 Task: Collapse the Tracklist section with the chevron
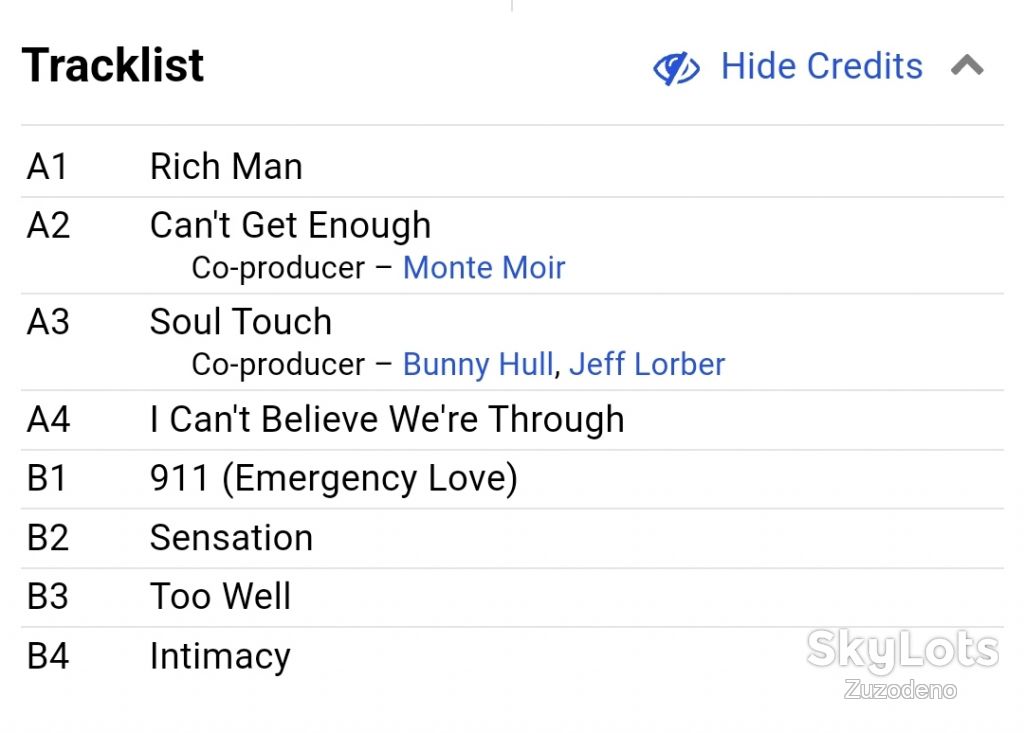pos(967,65)
